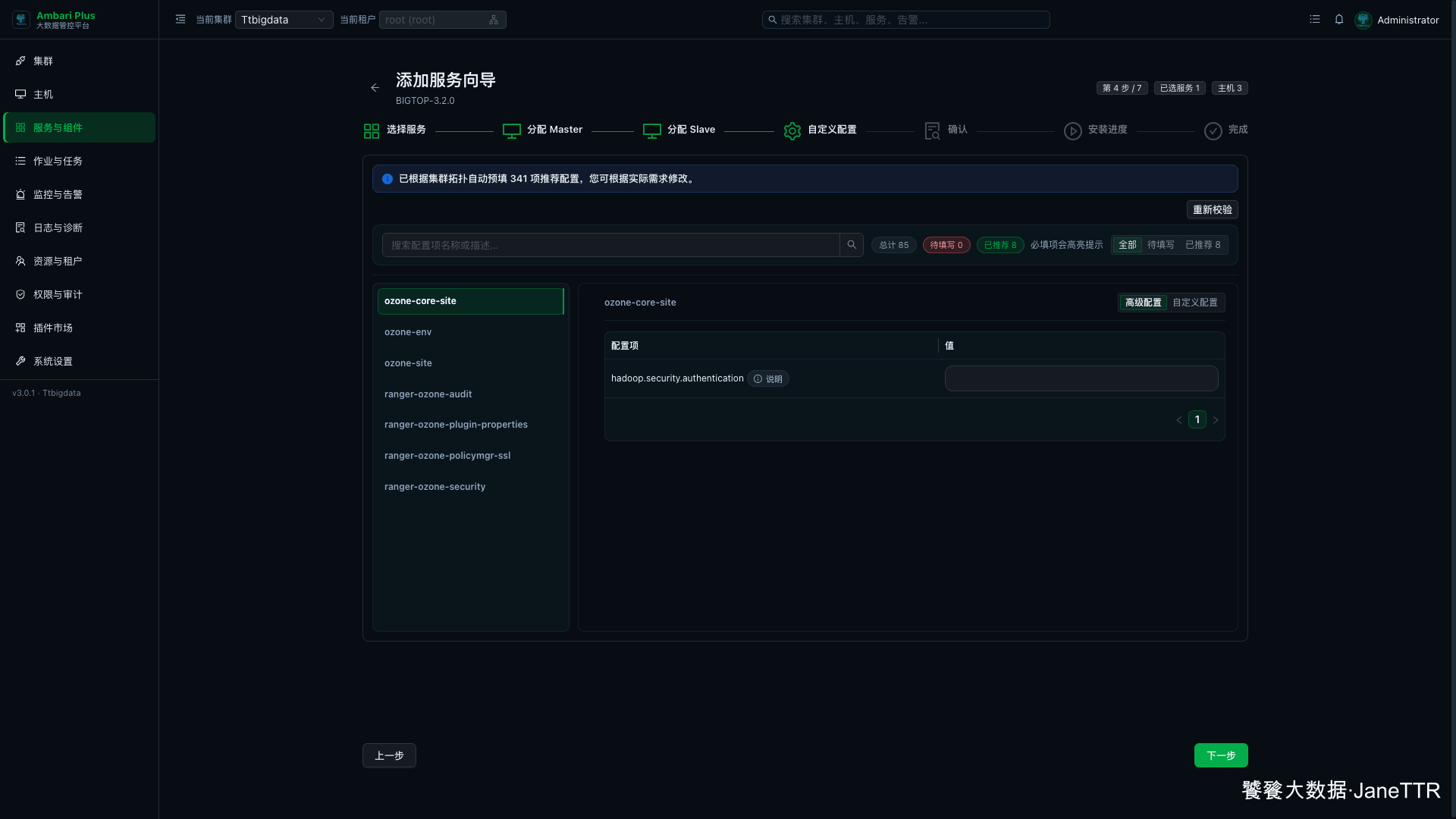This screenshot has width=1456, height=819.
Task: Open the 当前集群 Ttbigdata dropdown
Action: (284, 20)
